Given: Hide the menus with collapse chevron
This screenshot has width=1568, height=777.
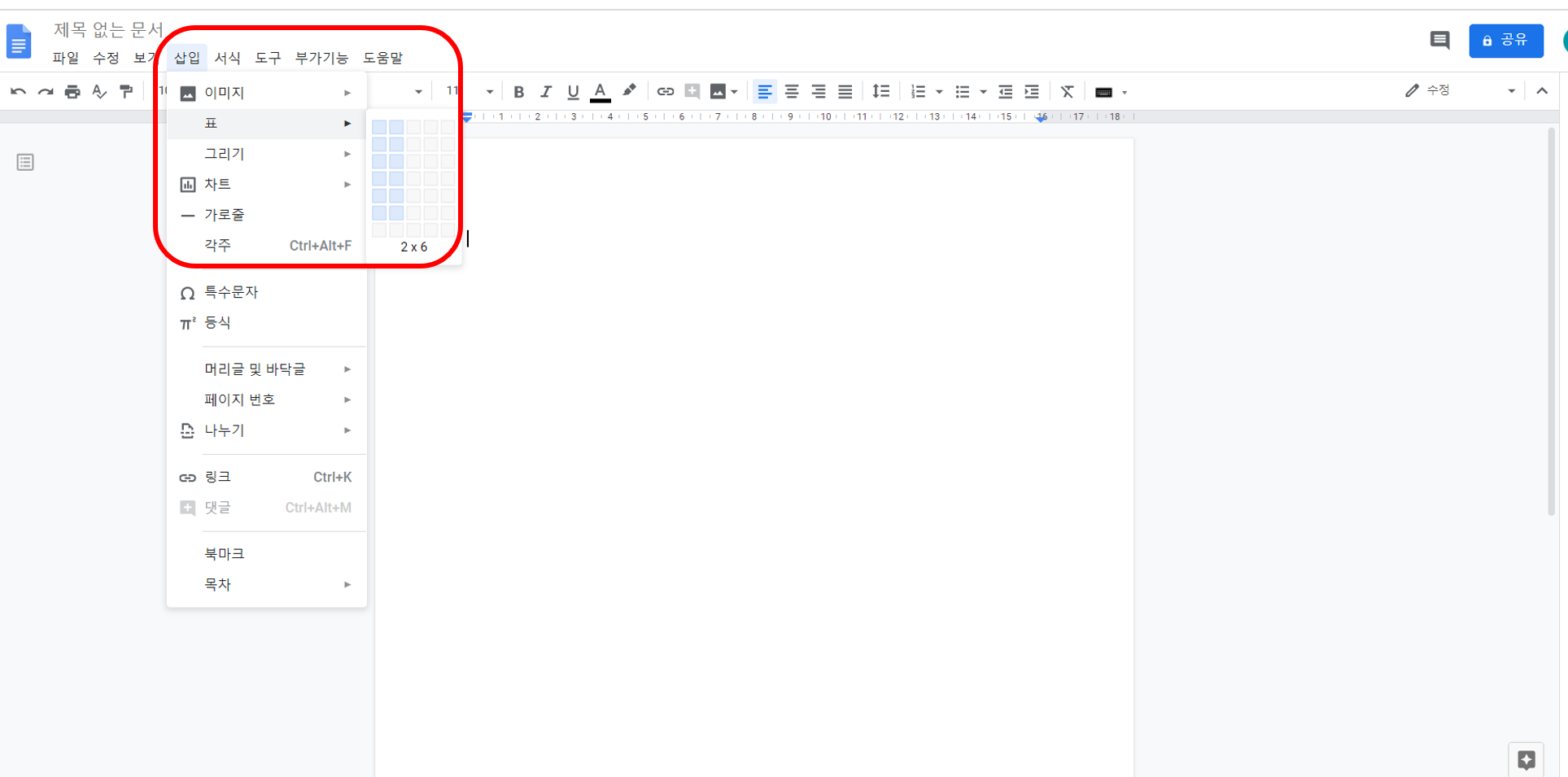Looking at the screenshot, I should click(x=1542, y=91).
